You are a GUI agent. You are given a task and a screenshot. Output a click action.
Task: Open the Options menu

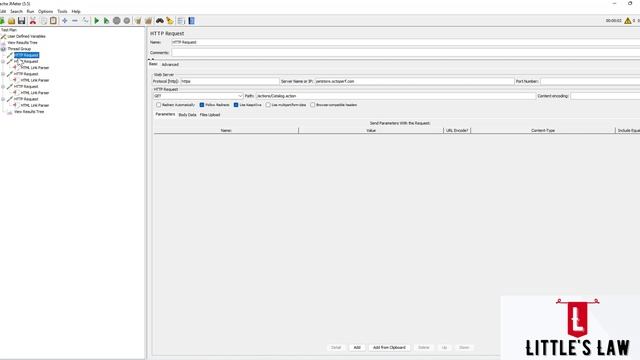(x=45, y=11)
